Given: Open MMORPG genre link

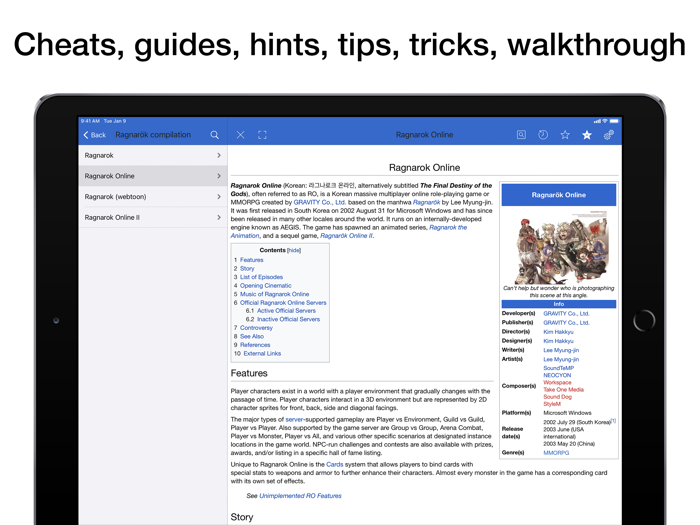Looking at the screenshot, I should pyautogui.click(x=556, y=453).
